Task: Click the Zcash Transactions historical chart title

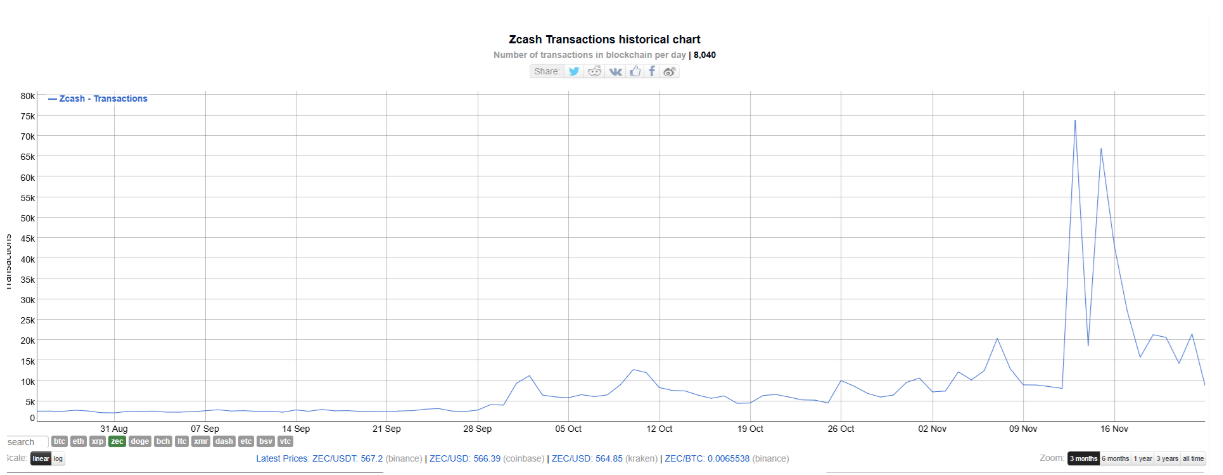Action: click(604, 40)
